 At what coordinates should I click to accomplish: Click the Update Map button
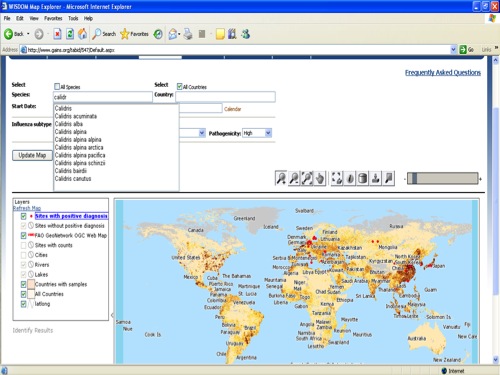tap(32, 155)
